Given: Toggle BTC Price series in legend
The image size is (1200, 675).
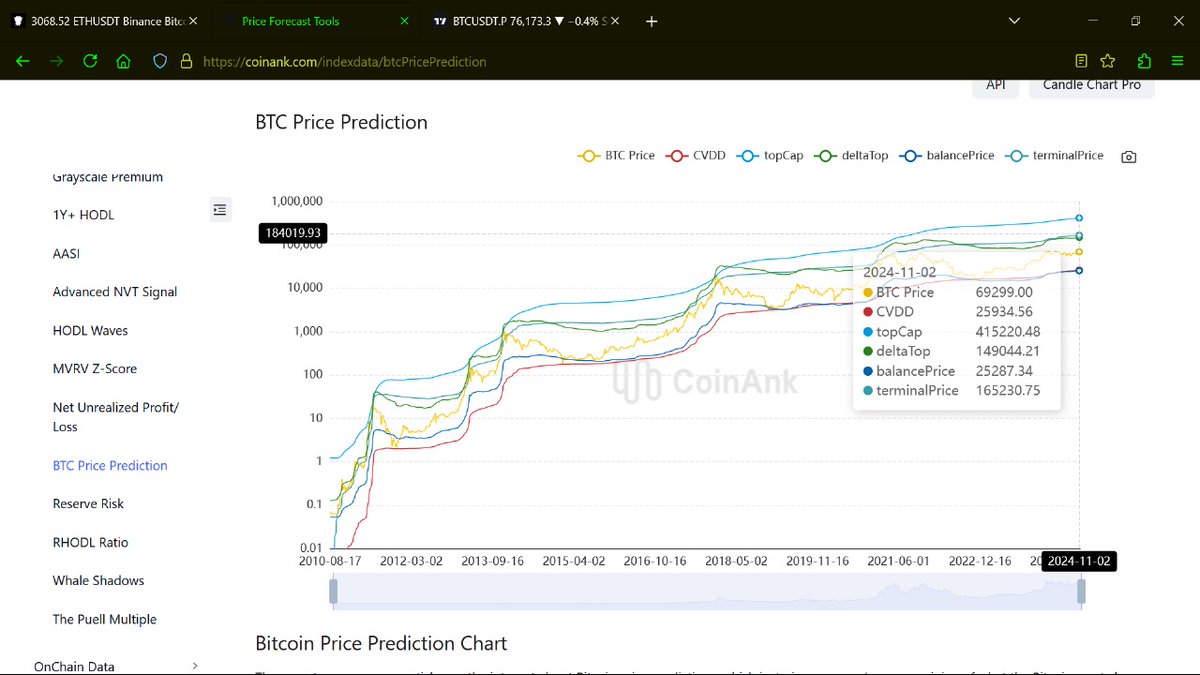Looking at the screenshot, I should tap(617, 156).
